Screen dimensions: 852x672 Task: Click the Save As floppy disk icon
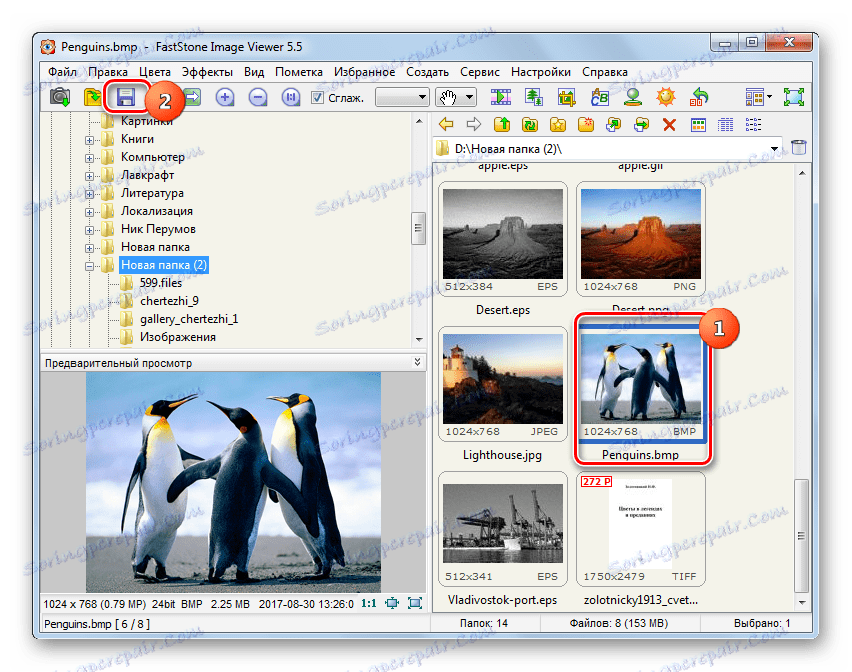(126, 97)
